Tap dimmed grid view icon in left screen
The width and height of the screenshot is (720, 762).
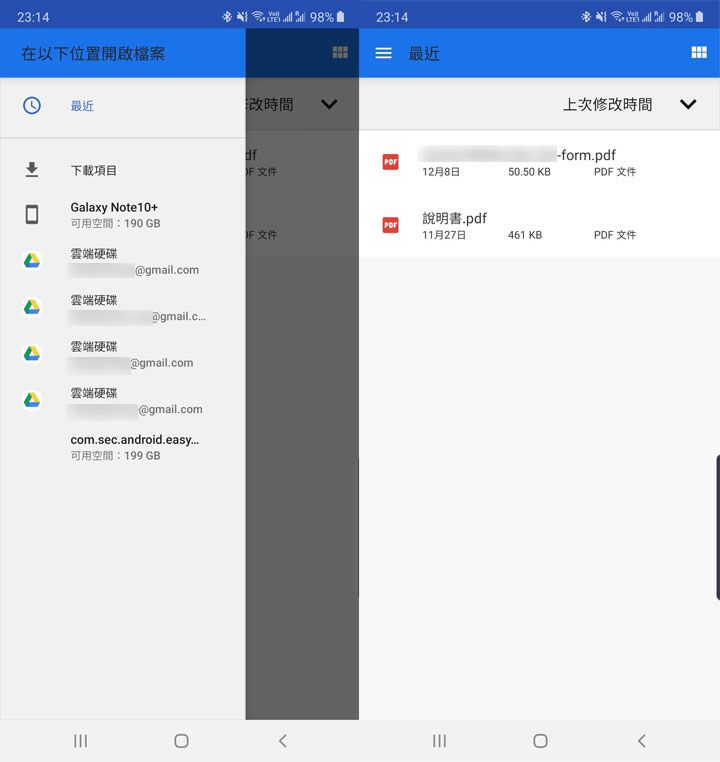pyautogui.click(x=340, y=52)
